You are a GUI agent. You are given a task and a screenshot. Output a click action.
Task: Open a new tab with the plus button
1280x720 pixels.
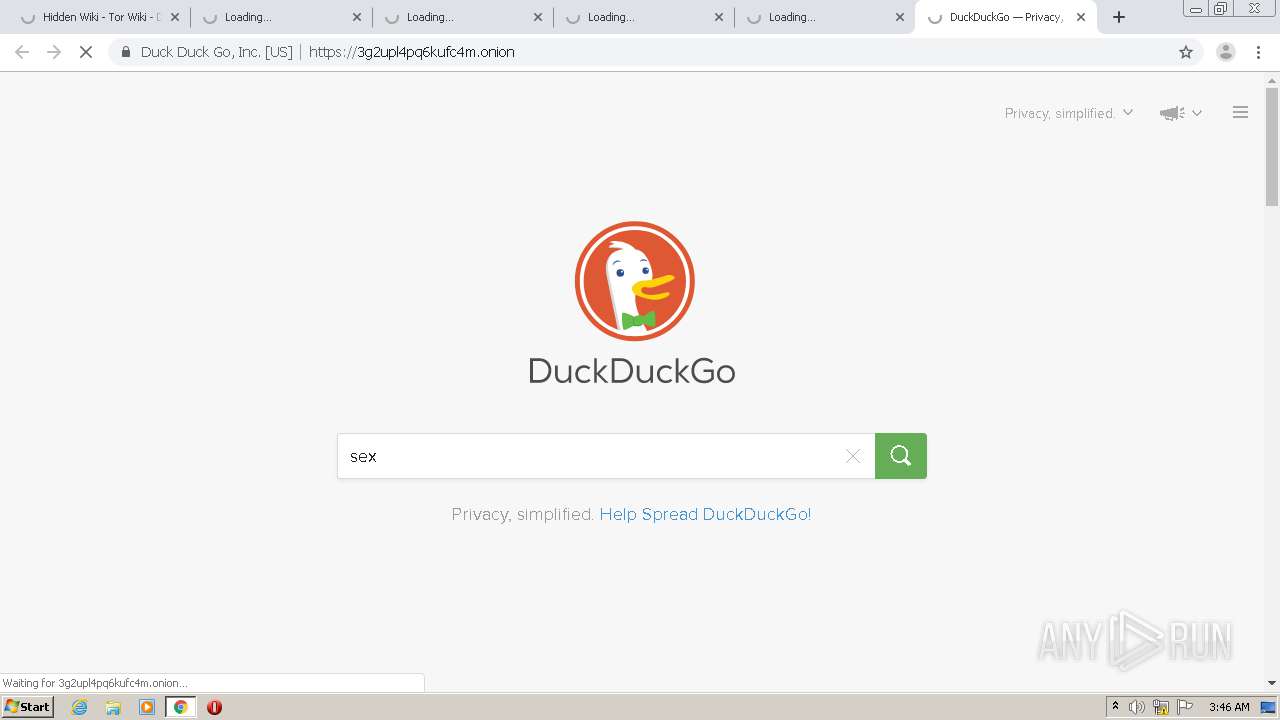click(x=1119, y=17)
